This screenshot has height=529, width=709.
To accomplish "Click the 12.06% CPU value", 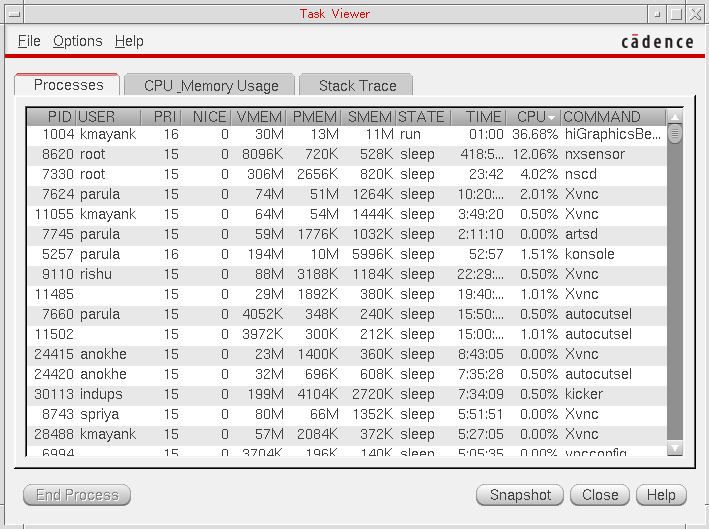I will [535, 154].
